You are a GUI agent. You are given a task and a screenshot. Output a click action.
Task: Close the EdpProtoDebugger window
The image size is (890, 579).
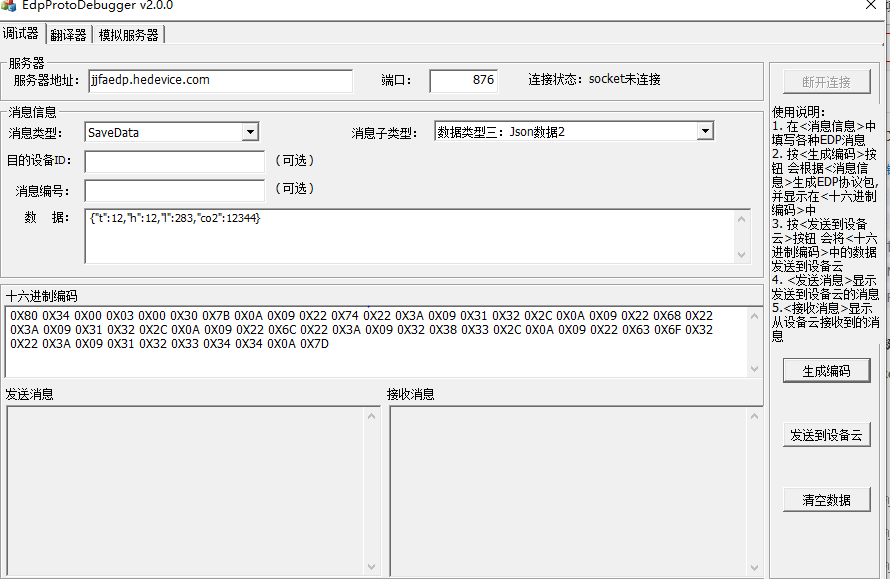[x=871, y=5]
